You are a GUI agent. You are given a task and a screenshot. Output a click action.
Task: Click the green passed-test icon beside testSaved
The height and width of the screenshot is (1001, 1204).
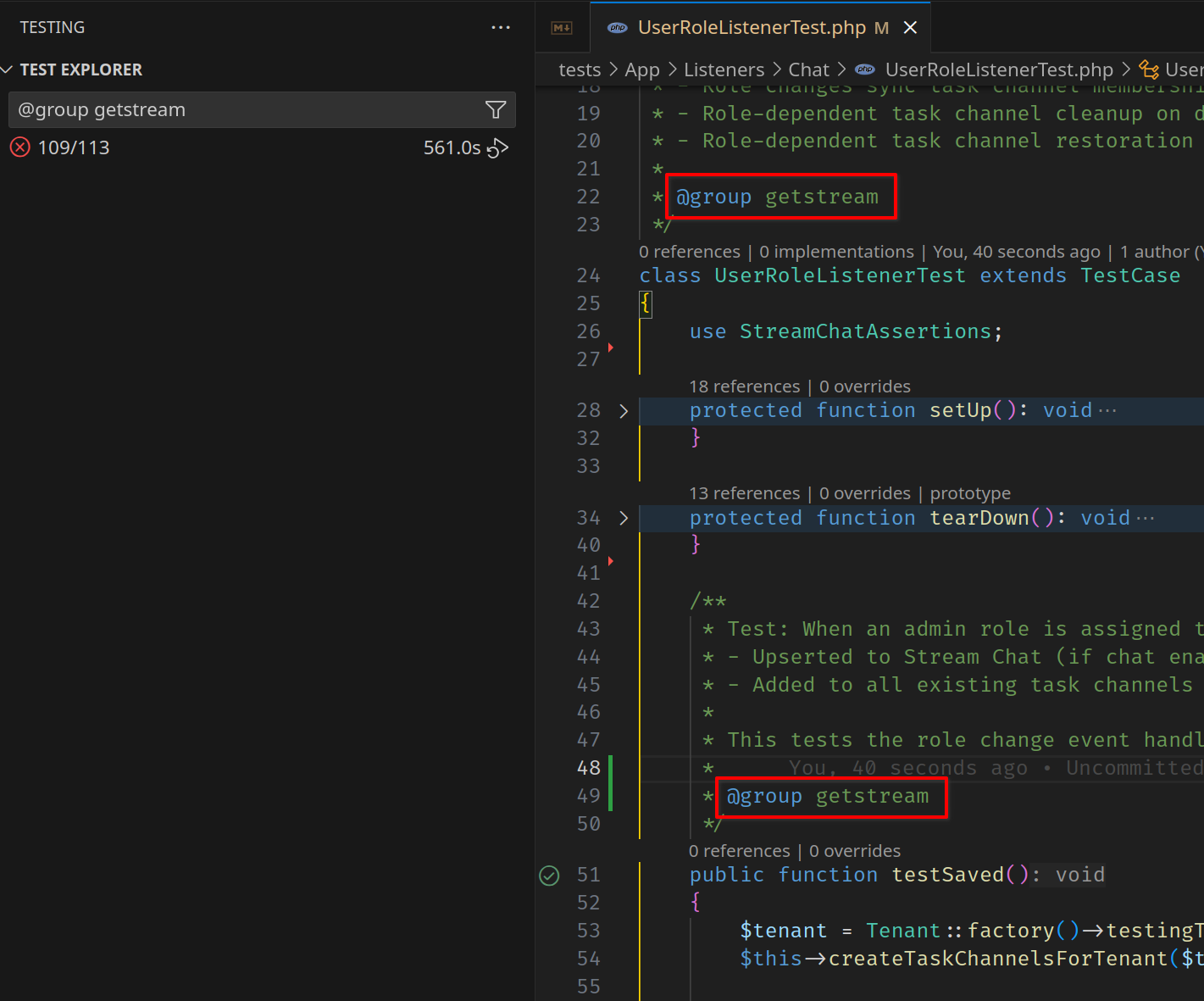(x=549, y=876)
